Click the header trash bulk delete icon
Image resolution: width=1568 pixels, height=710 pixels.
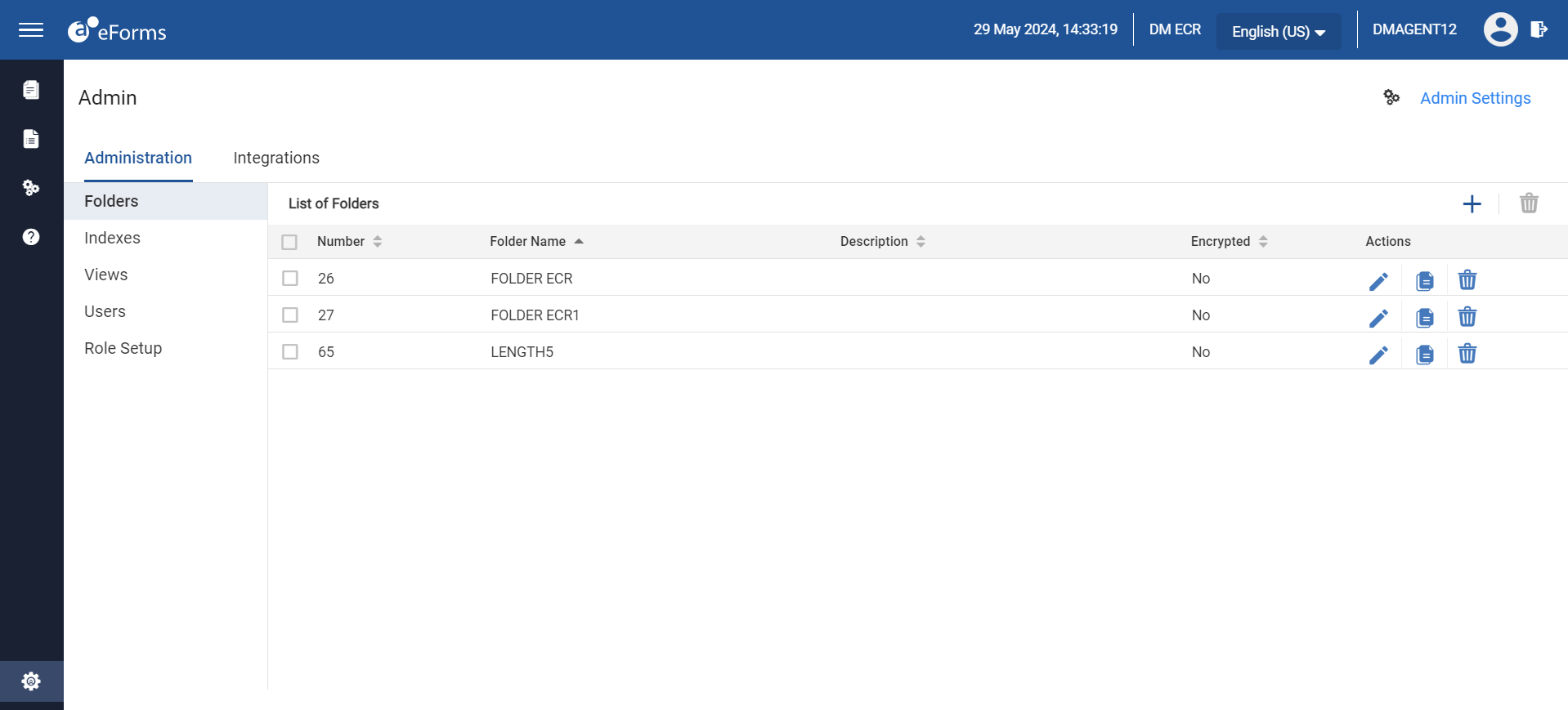coord(1529,203)
